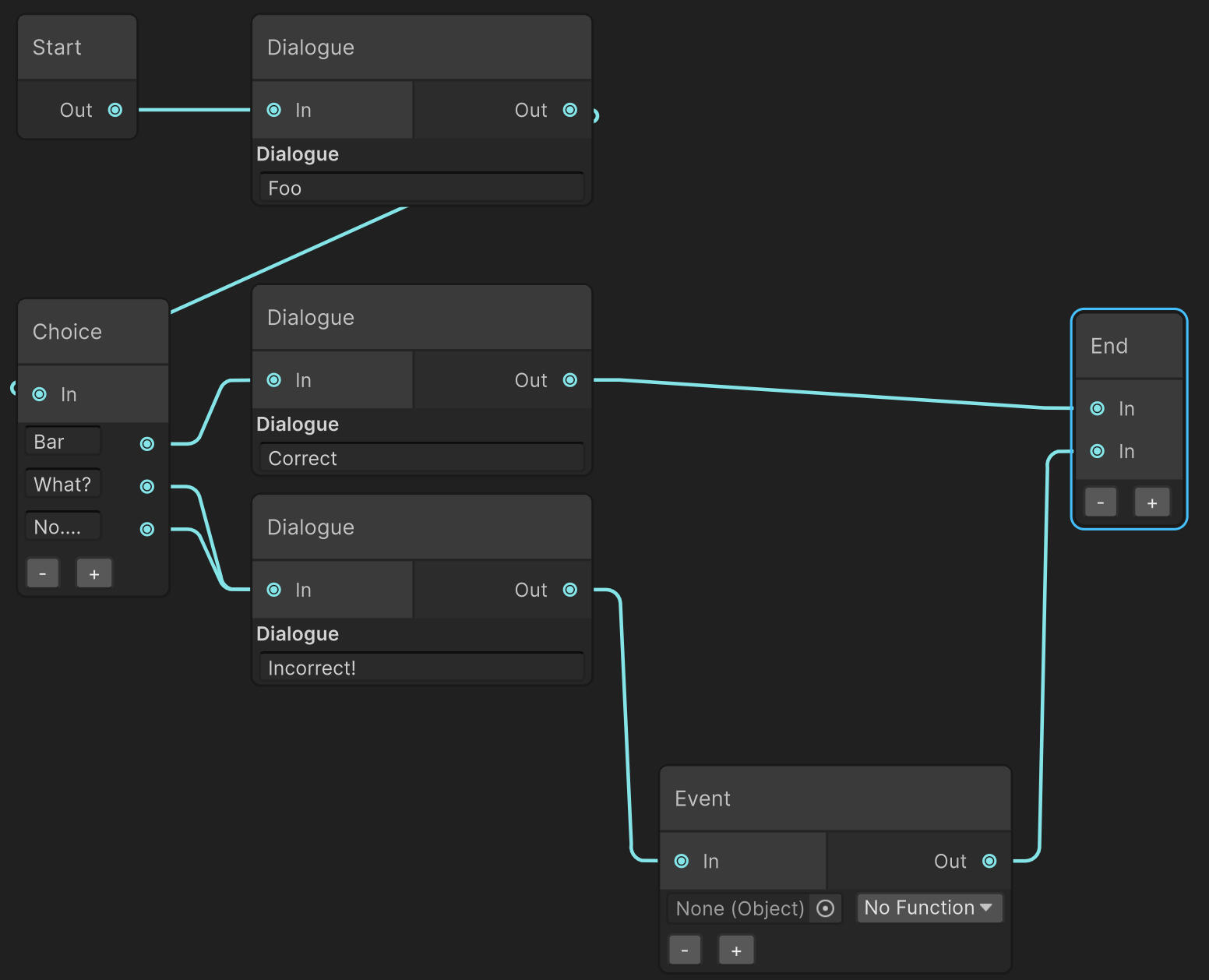Select the End node title
Screen dimensions: 1209x980
point(1109,346)
